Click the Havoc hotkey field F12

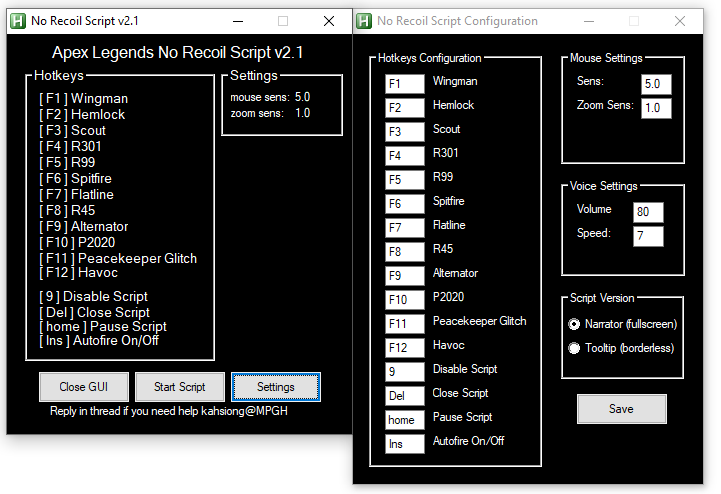405,348
